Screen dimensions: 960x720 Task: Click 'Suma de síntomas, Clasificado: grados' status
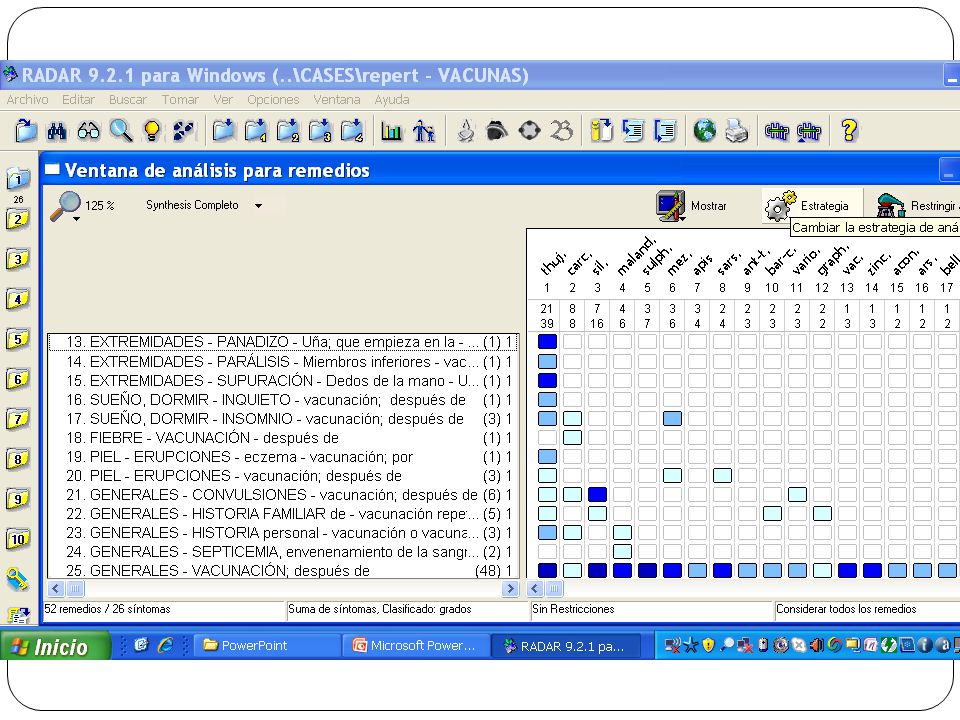click(407, 609)
